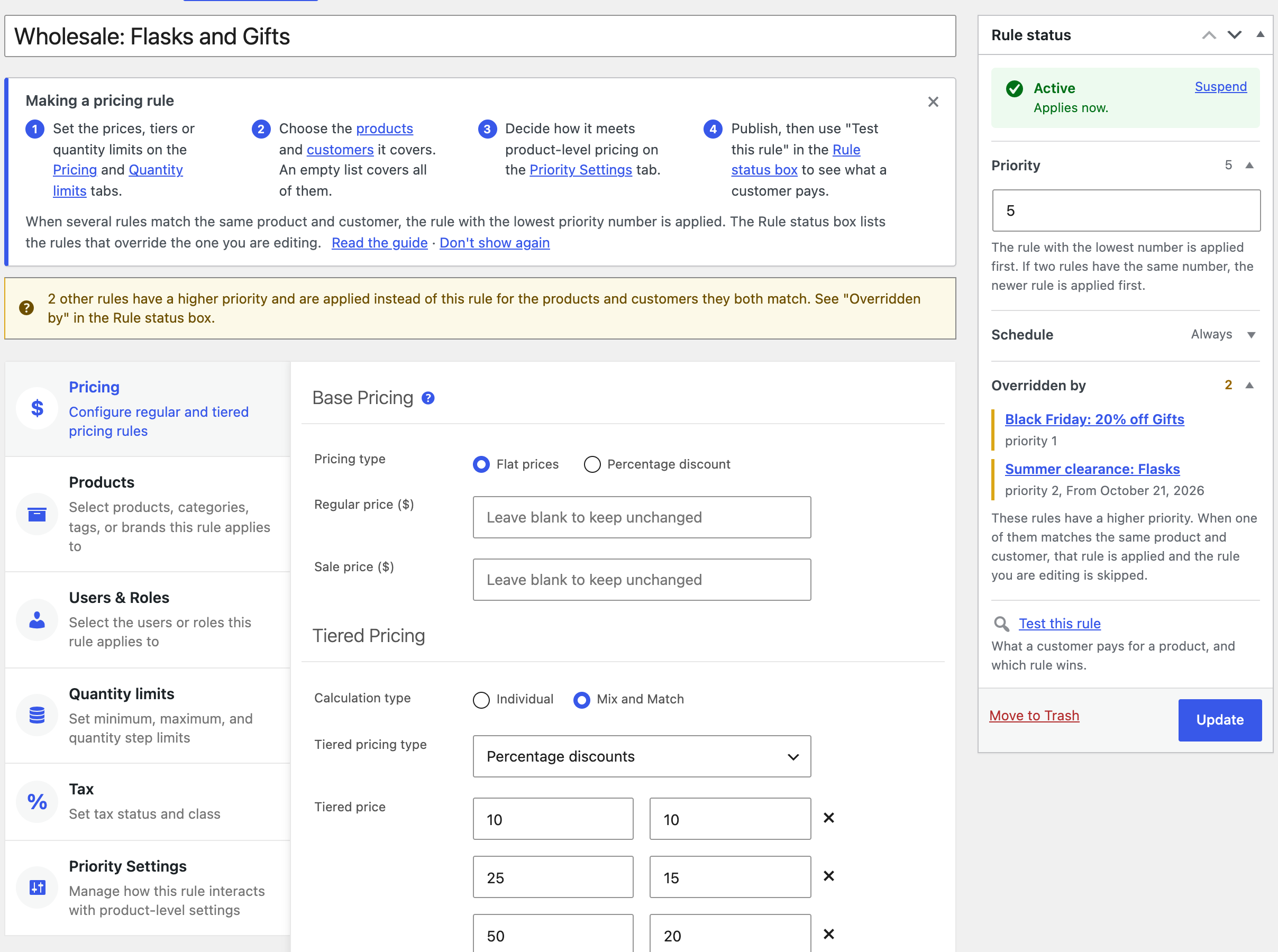Click the Update button
The image size is (1278, 952).
point(1219,720)
